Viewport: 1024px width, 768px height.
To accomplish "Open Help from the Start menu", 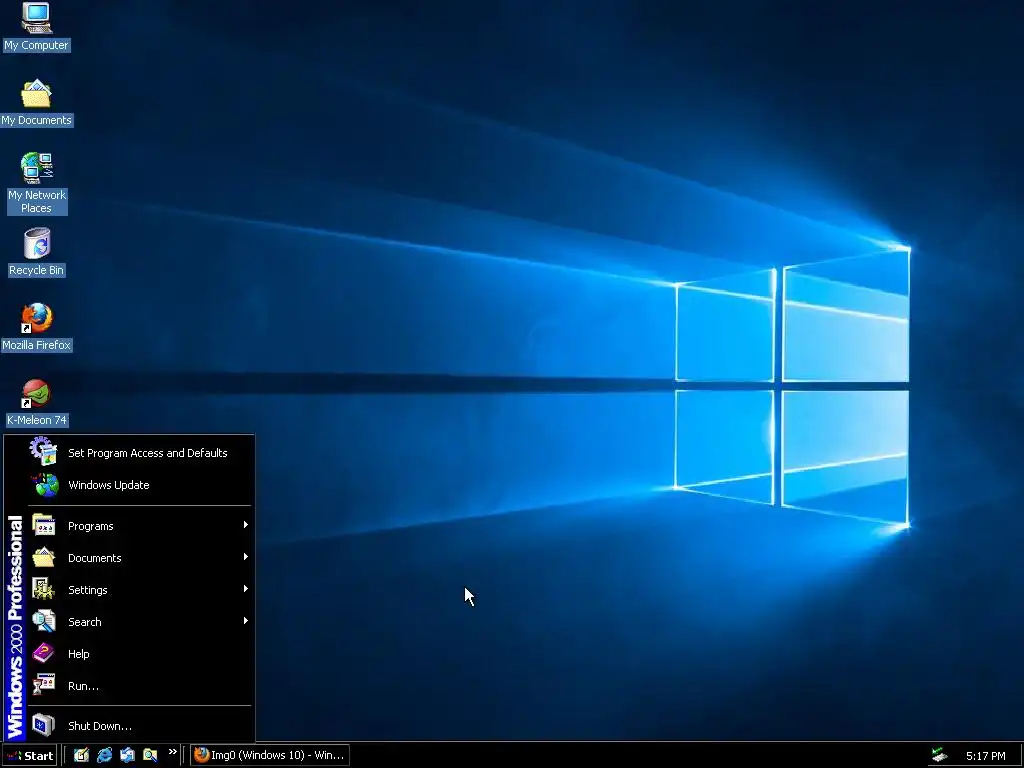I will (140, 654).
